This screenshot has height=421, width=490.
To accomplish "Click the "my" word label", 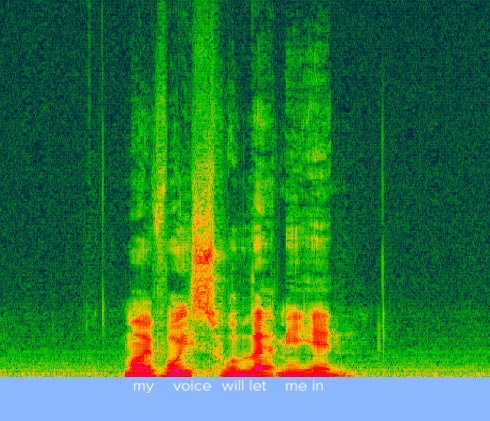I will (143, 387).
